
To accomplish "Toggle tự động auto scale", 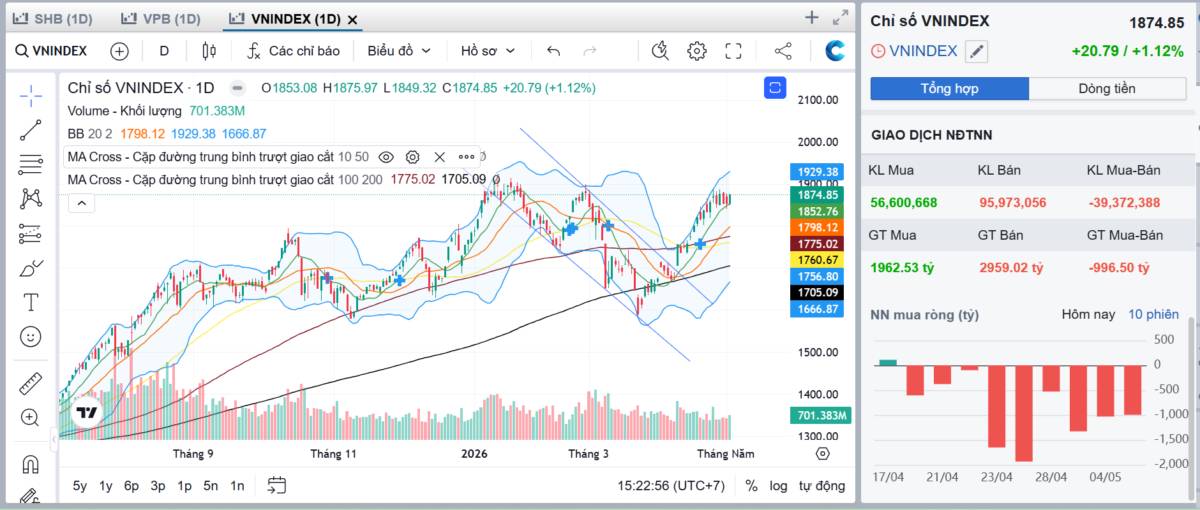I will click(x=821, y=486).
